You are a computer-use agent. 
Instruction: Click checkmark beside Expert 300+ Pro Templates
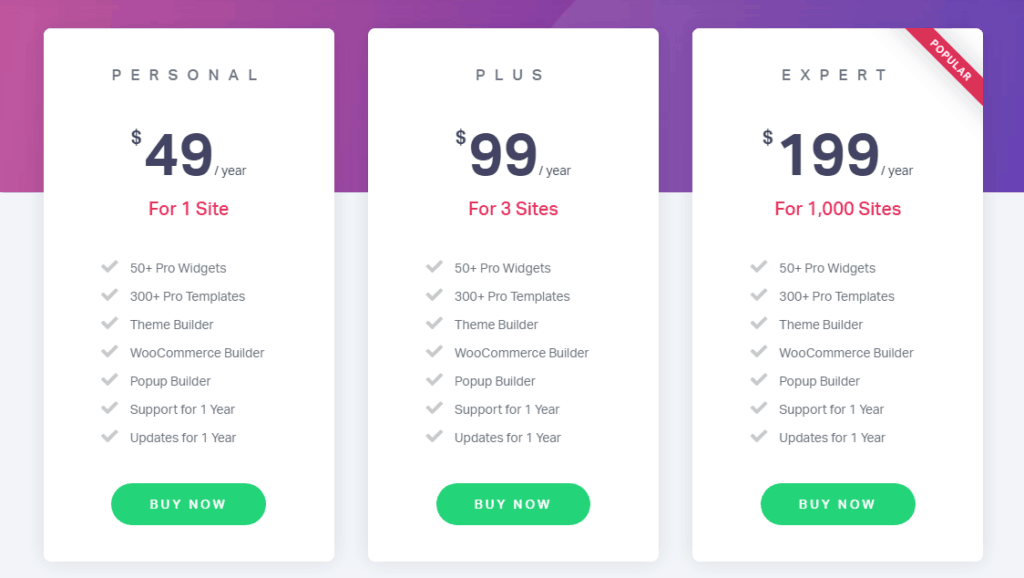(759, 295)
